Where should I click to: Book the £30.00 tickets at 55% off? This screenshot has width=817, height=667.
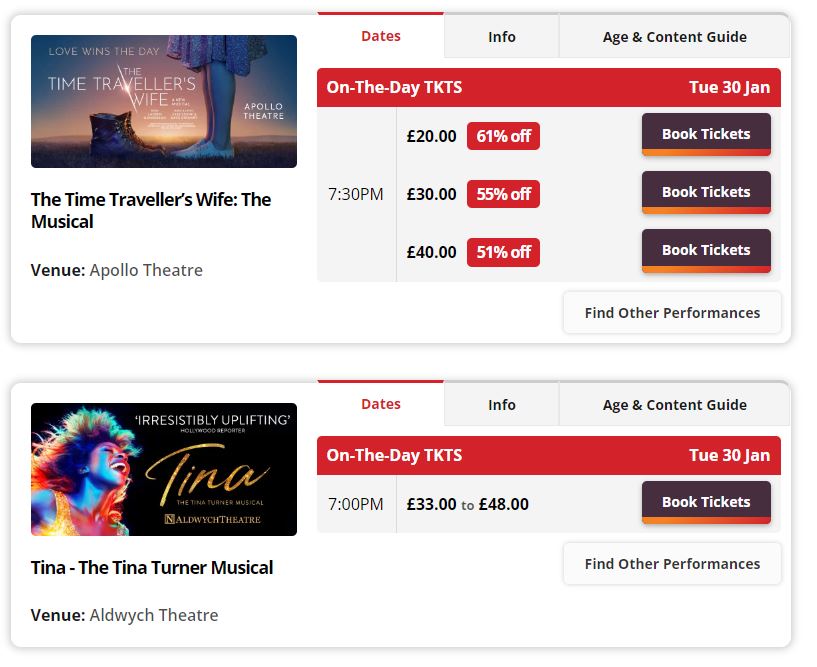tap(706, 192)
